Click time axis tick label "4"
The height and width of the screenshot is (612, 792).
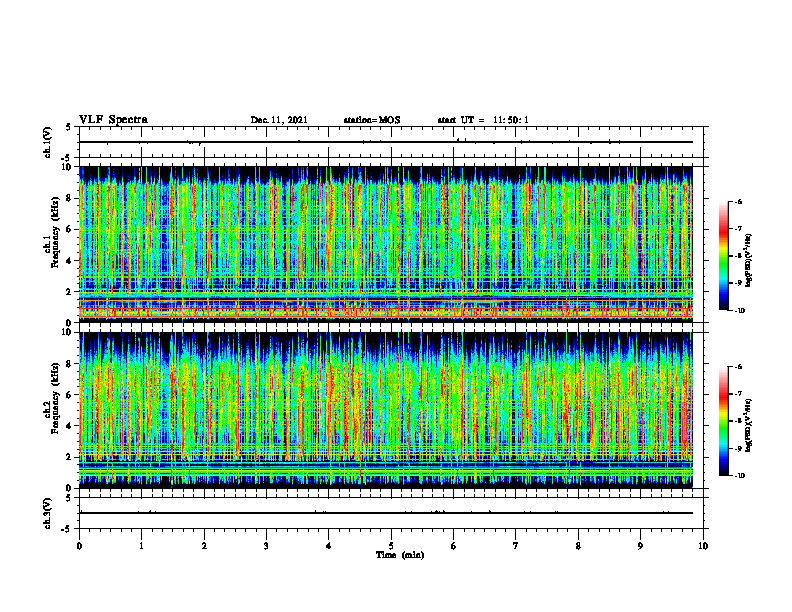tap(329, 546)
